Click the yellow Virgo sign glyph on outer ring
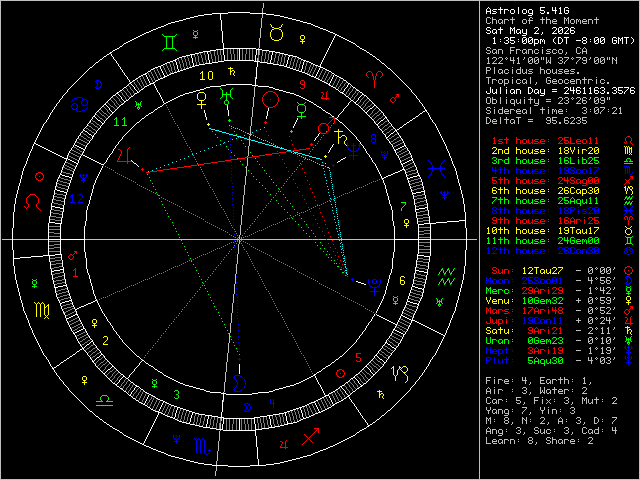The width and height of the screenshot is (640, 480). (42, 310)
